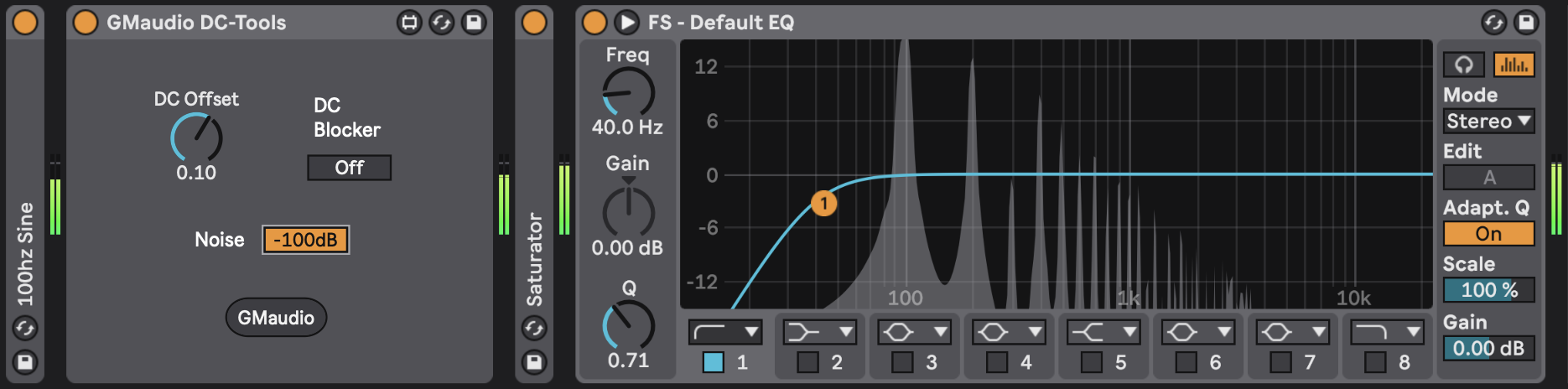This screenshot has height=389, width=1568.
Task: Click the DC-Tools show/hide parameters icon
Action: 409,23
